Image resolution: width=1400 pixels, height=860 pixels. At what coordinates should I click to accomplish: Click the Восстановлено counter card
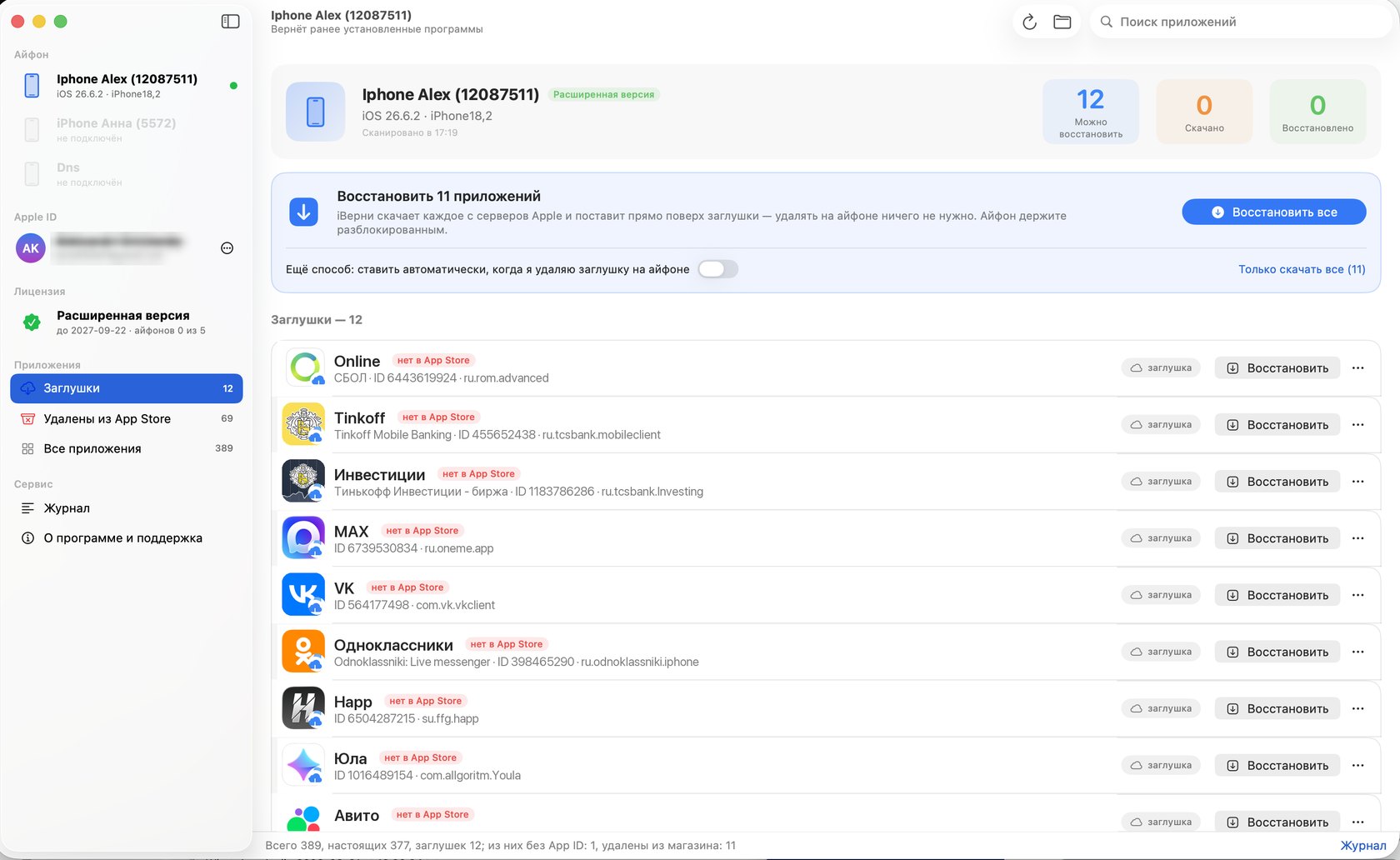(1317, 112)
